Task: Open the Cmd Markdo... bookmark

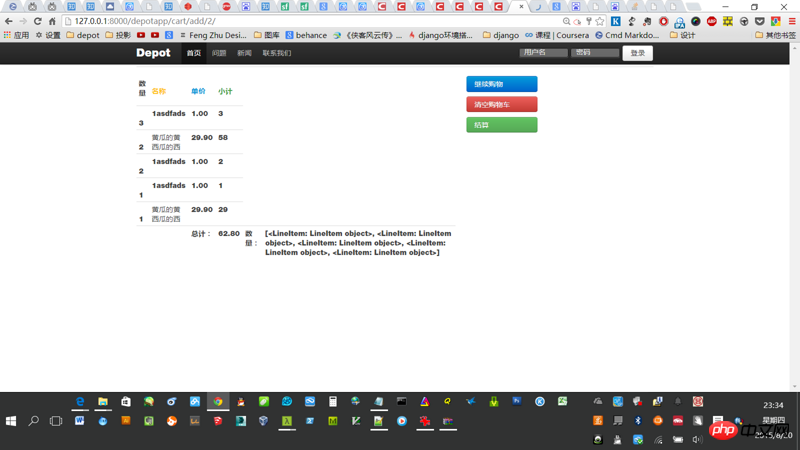Action: [x=627, y=35]
